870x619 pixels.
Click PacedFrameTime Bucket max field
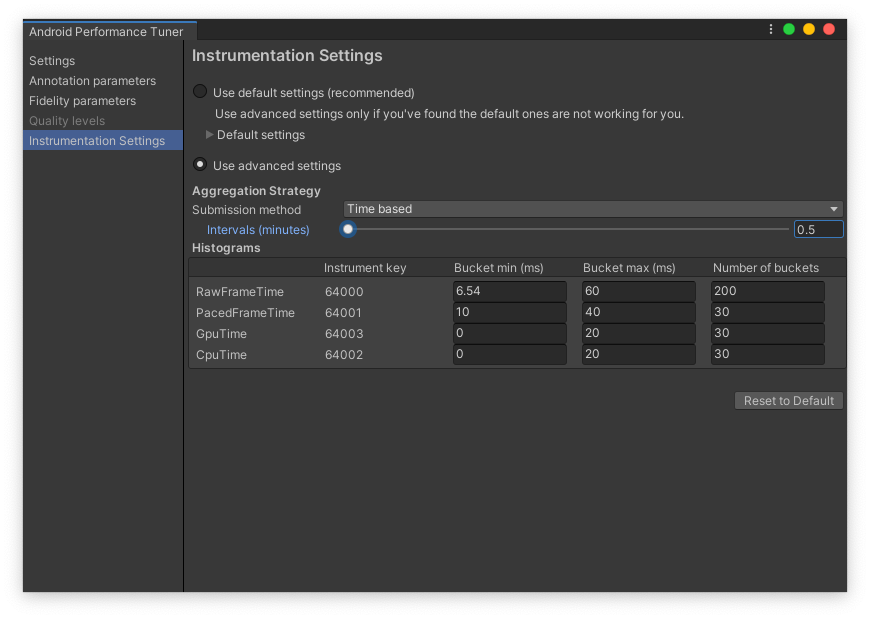click(638, 313)
